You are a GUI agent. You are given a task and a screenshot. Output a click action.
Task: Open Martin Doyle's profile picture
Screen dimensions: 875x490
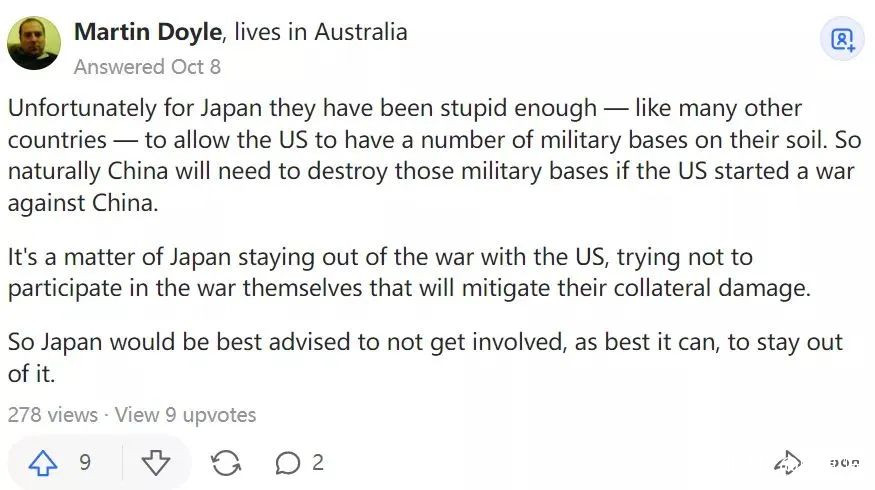click(x=34, y=43)
